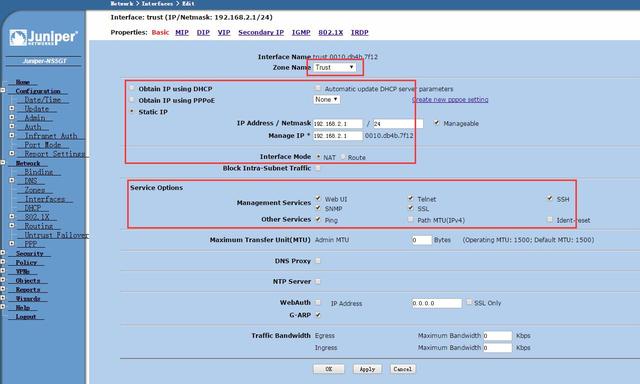Open the Secondary IP properties tab

[x=261, y=32]
